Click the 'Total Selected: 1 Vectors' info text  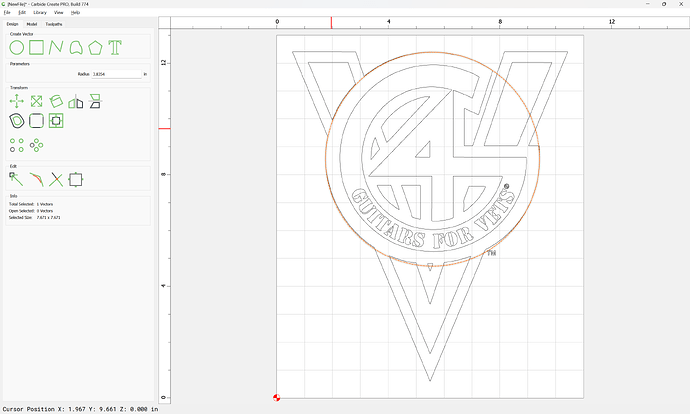pyautogui.click(x=31, y=204)
